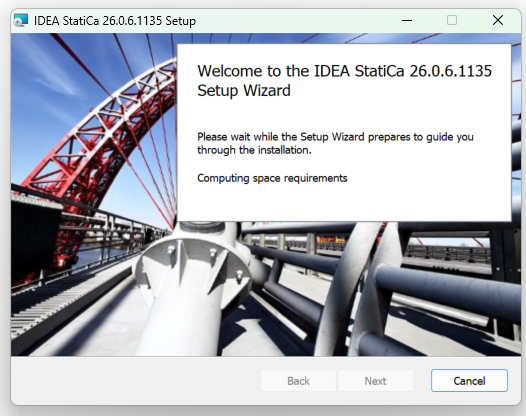Close the Setup window with X
Image resolution: width=526 pixels, height=416 pixels.
pyautogui.click(x=498, y=20)
